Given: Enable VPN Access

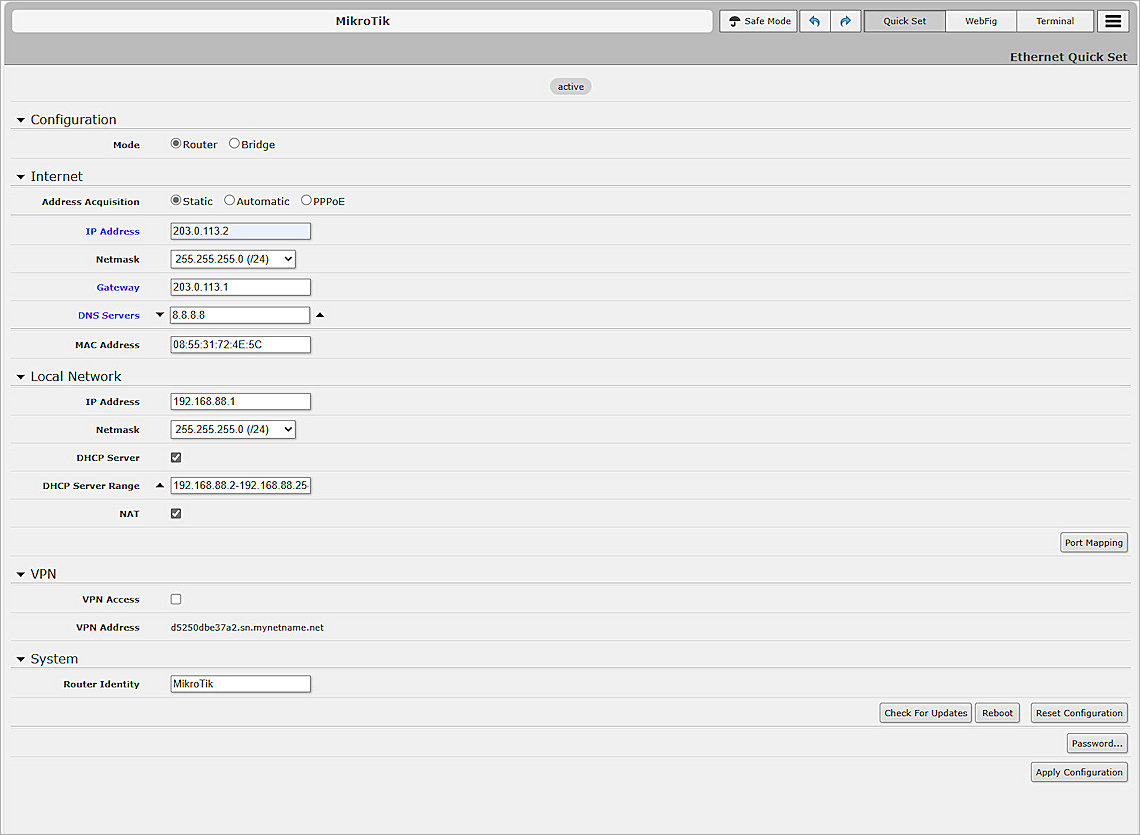Looking at the screenshot, I should click(175, 599).
